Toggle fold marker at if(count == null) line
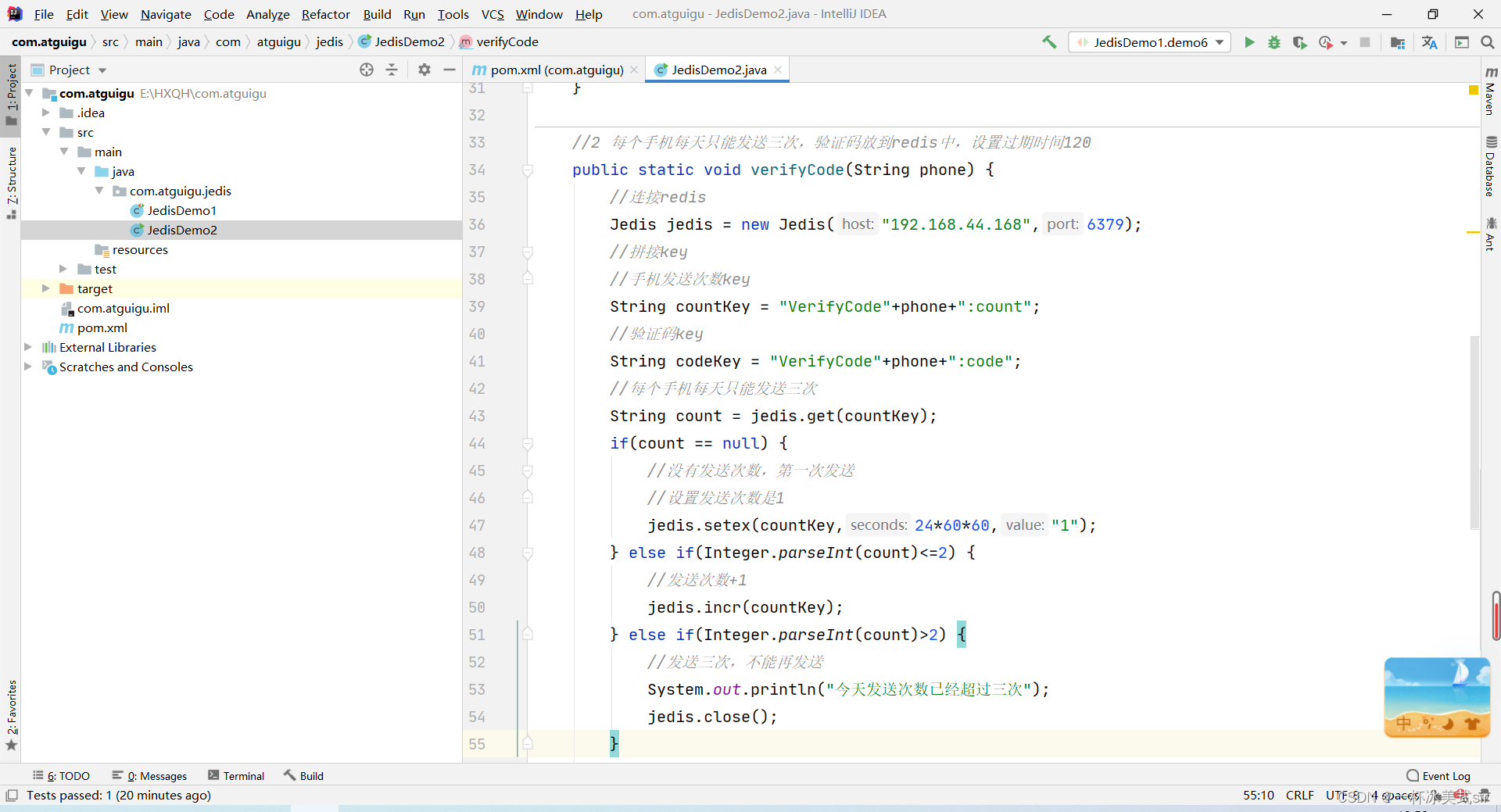Screen dimensions: 1501x812 528,444
